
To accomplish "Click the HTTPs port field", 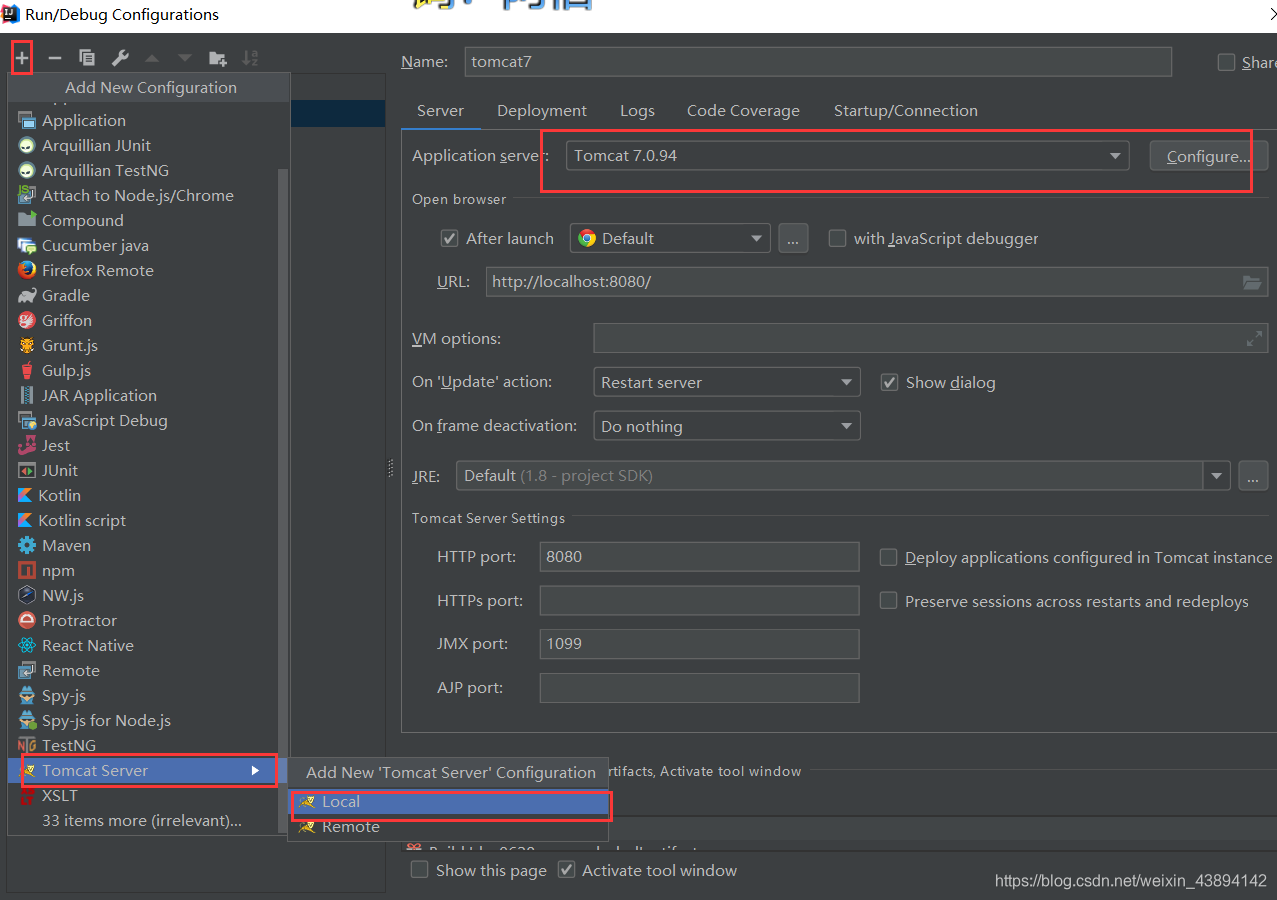I will click(x=699, y=600).
